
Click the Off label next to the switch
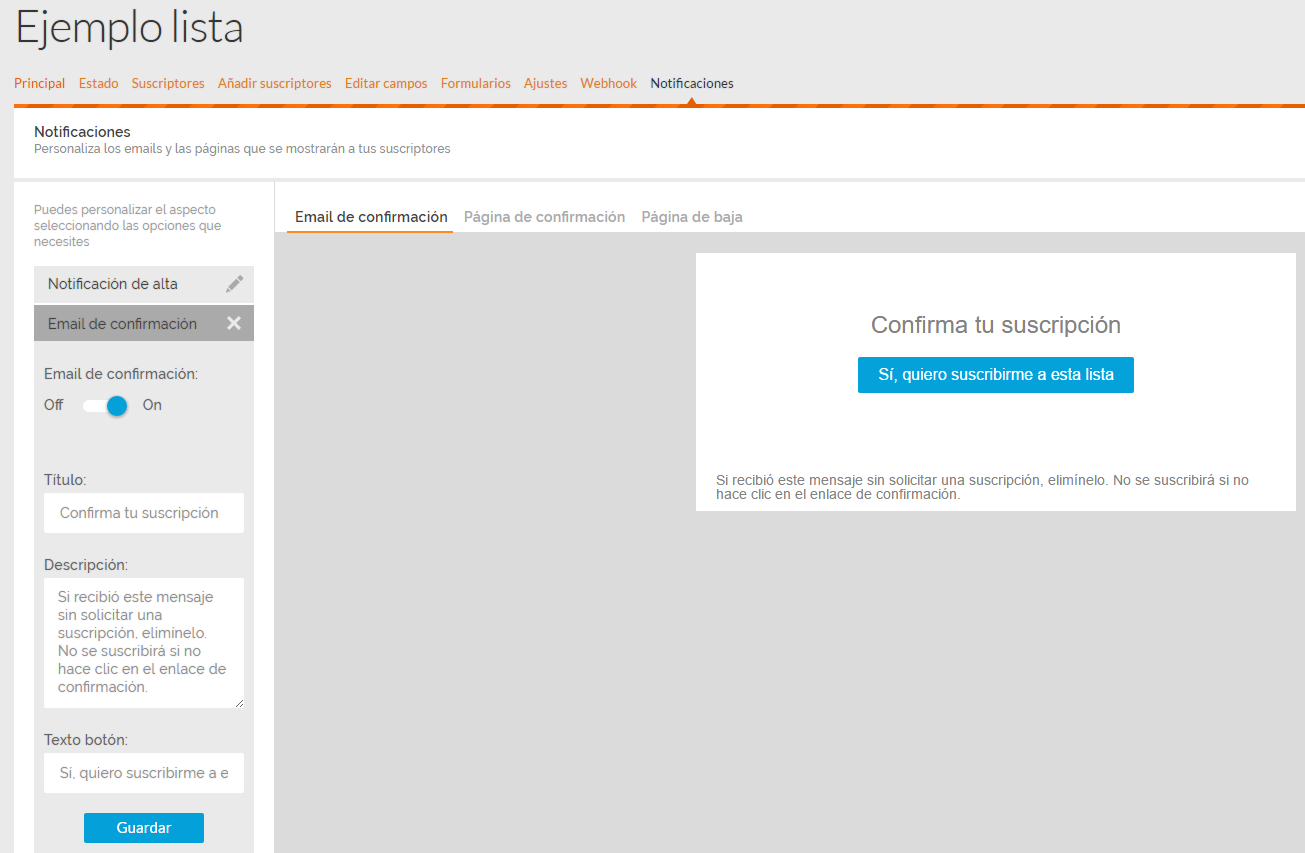[54, 405]
